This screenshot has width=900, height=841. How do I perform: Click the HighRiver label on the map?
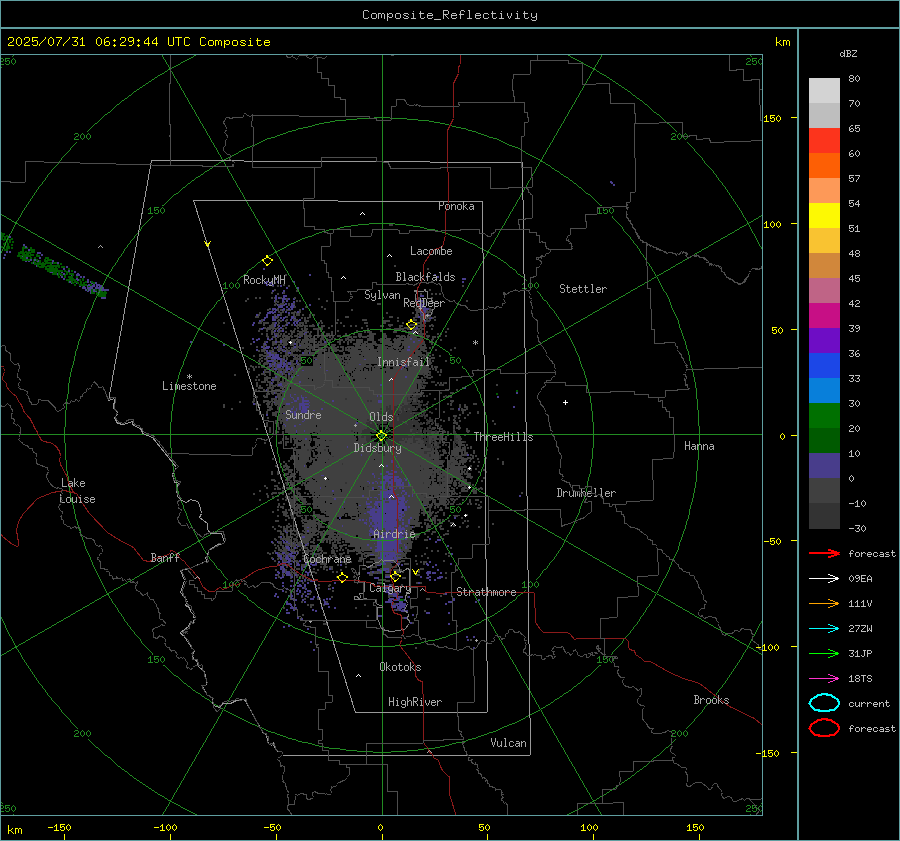click(x=415, y=702)
